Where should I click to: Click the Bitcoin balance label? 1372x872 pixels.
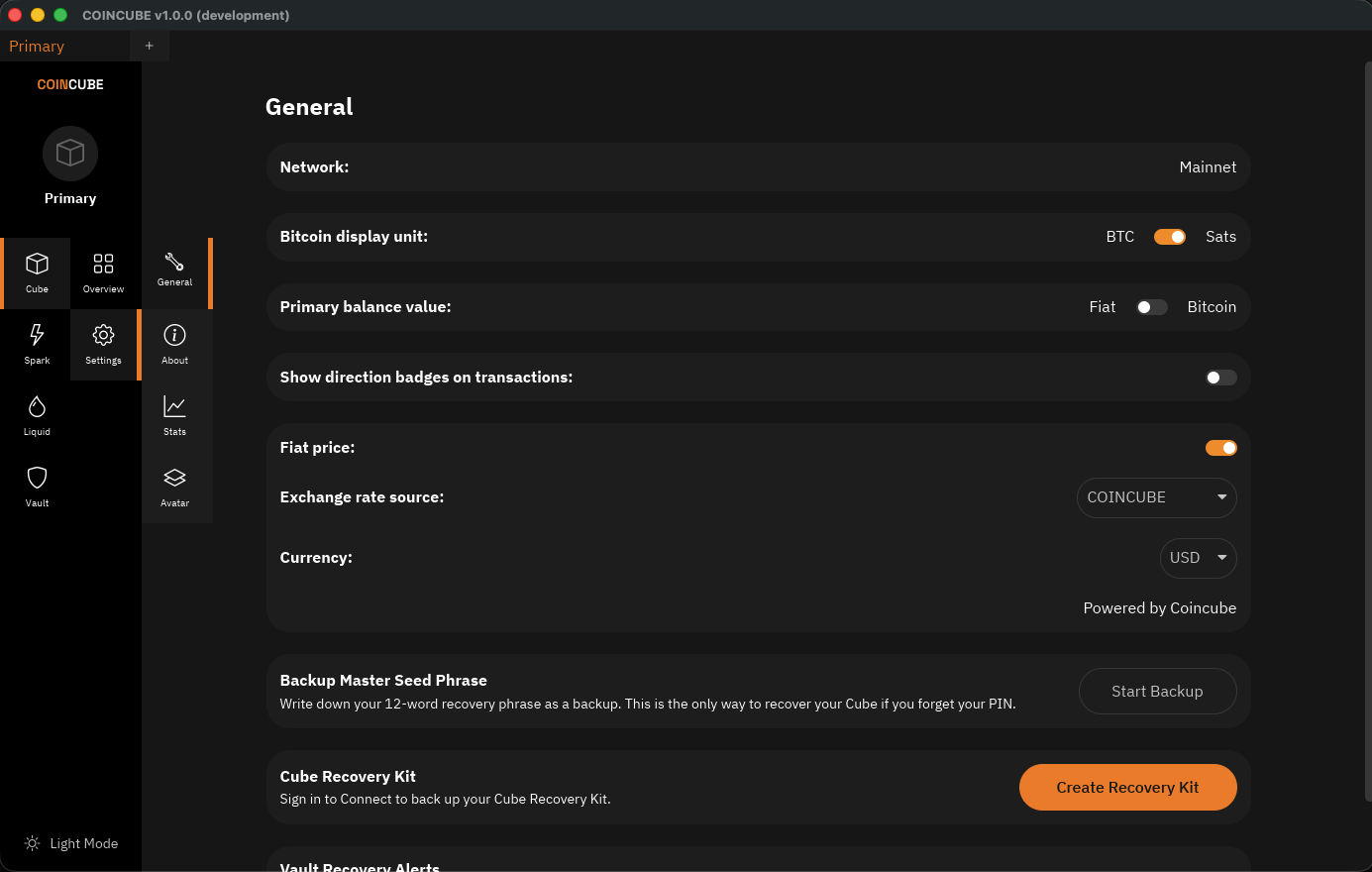point(1212,307)
